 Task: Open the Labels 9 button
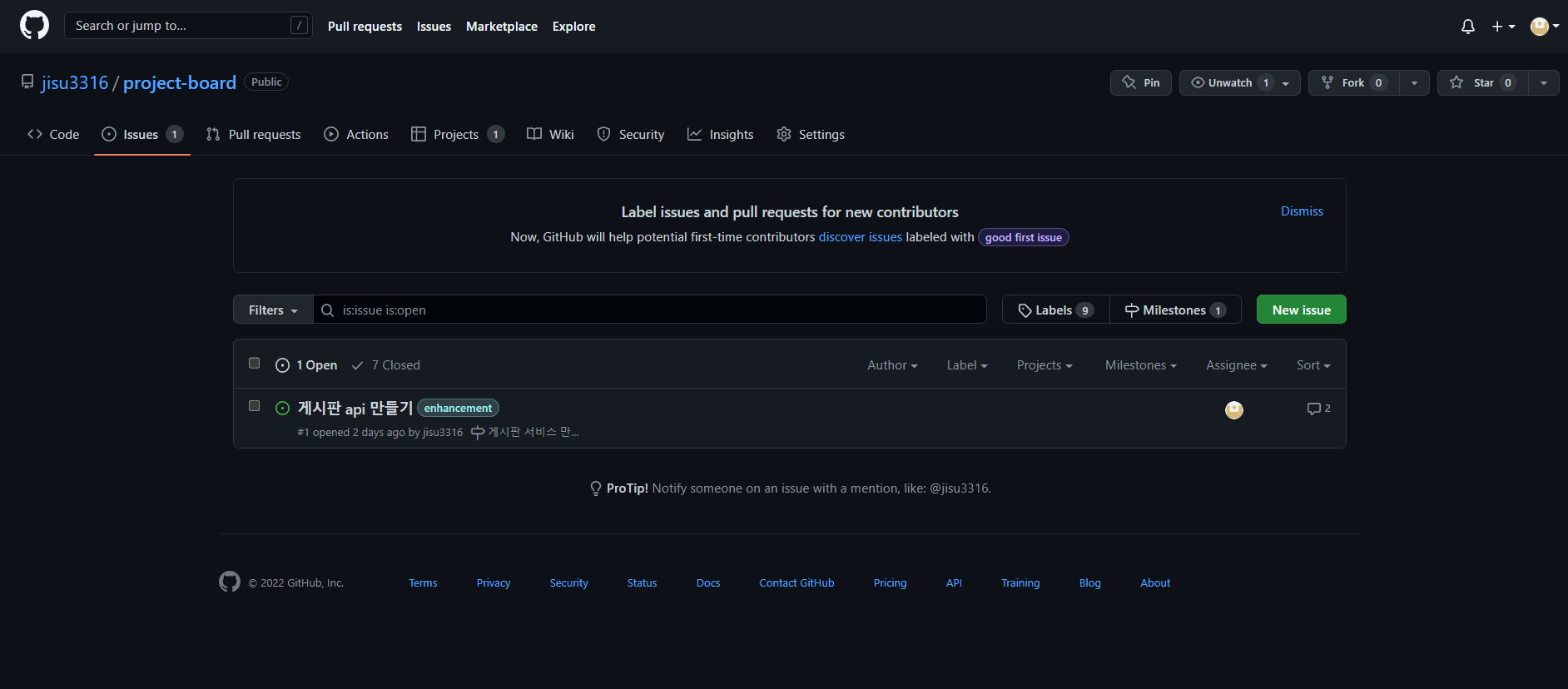(1056, 310)
